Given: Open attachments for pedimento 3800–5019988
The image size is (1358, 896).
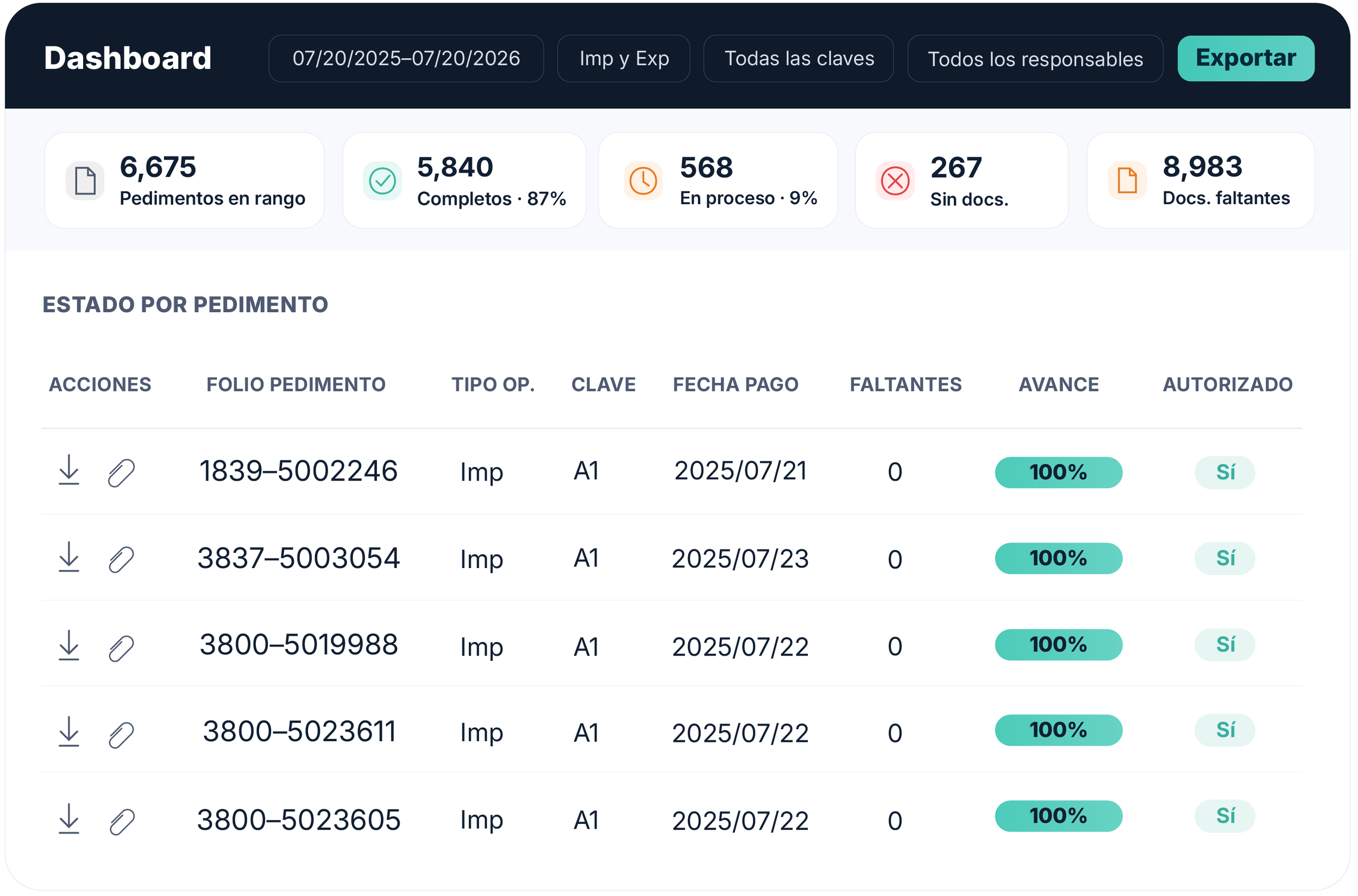Looking at the screenshot, I should [x=121, y=649].
